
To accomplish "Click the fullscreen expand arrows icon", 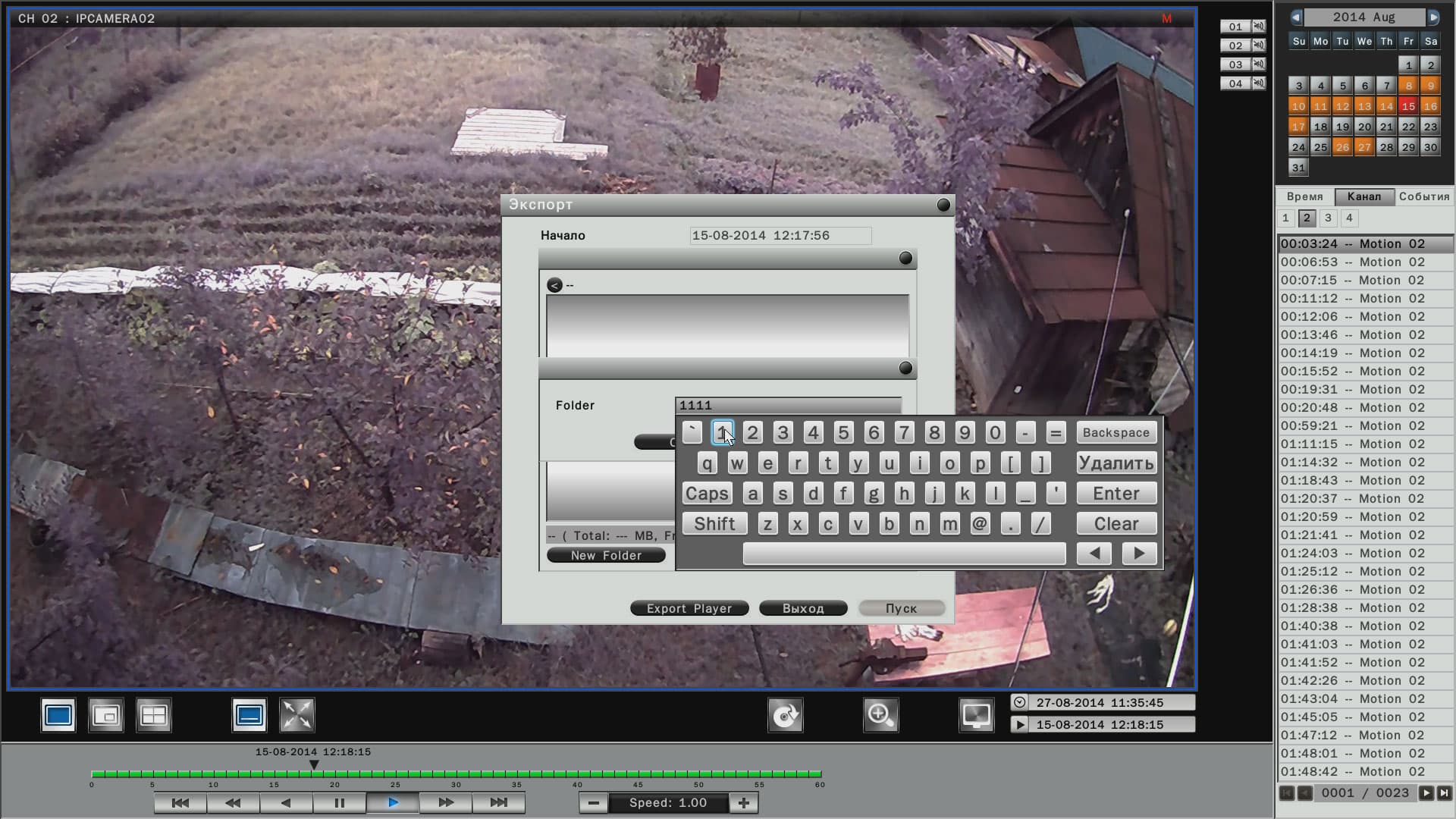I will (297, 715).
